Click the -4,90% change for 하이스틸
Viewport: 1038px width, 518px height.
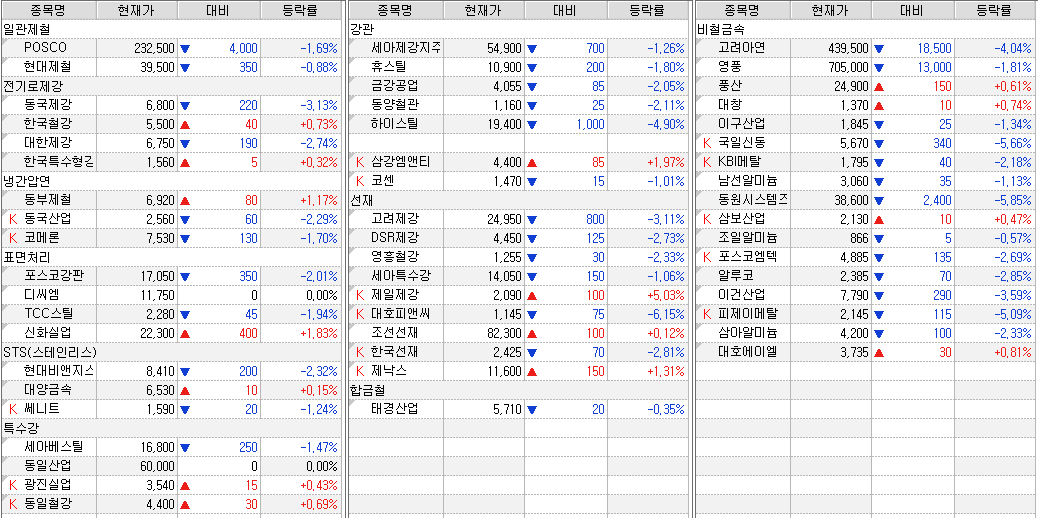(667, 125)
